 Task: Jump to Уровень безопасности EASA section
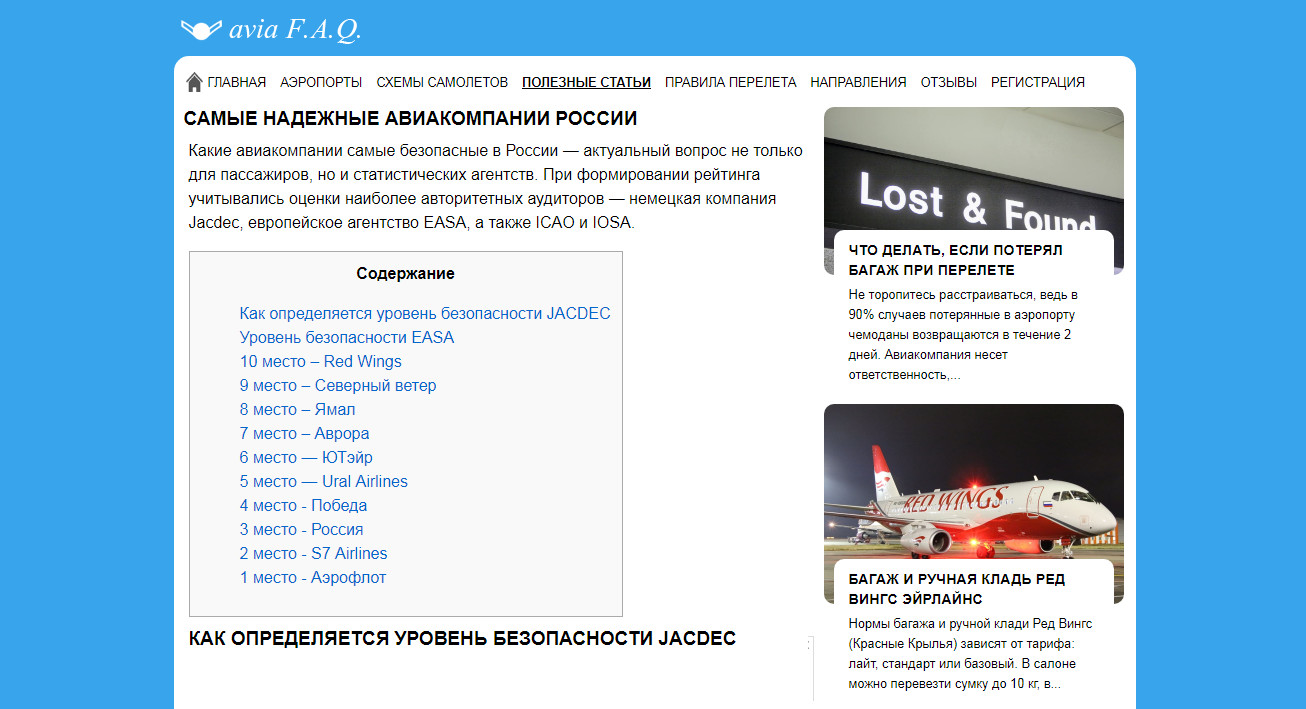347,337
